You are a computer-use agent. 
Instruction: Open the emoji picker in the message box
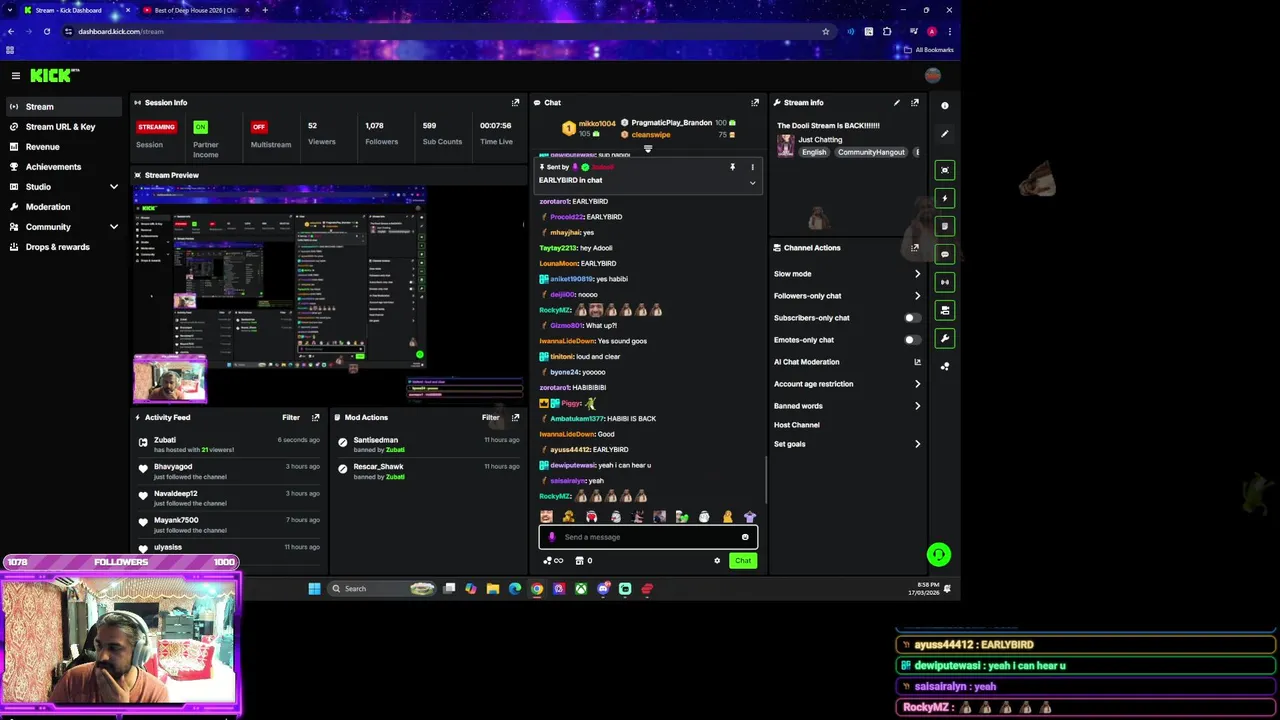(x=745, y=537)
